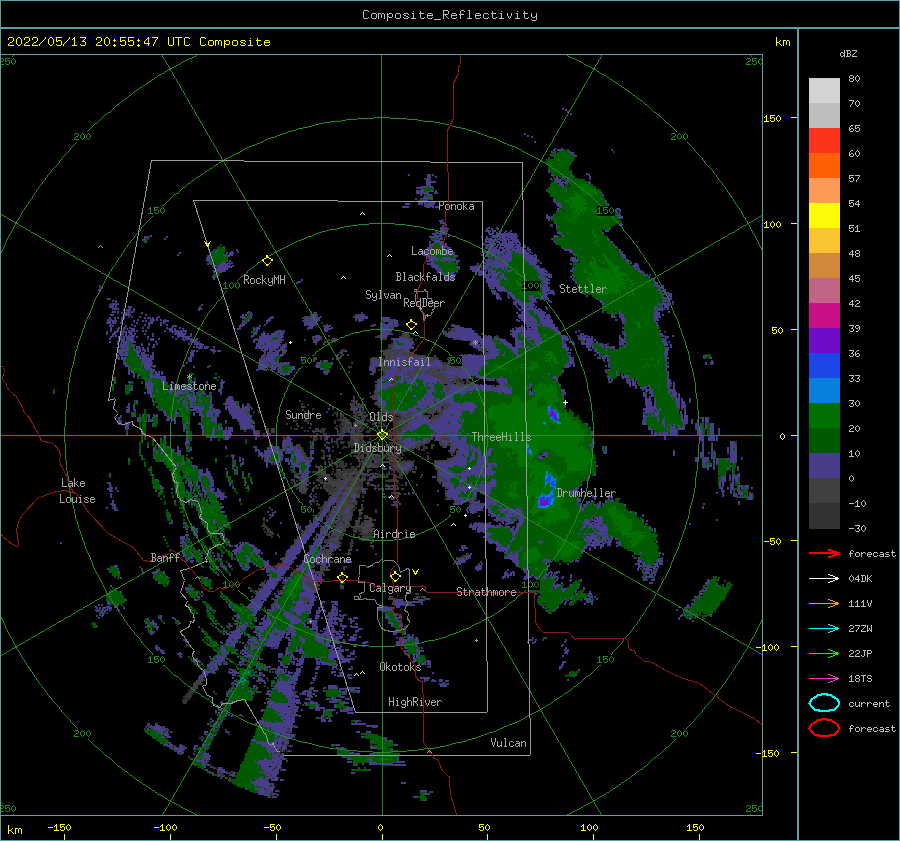Click the white asterisk marker by Limestone
Image resolution: width=900 pixels, height=841 pixels.
tap(189, 377)
